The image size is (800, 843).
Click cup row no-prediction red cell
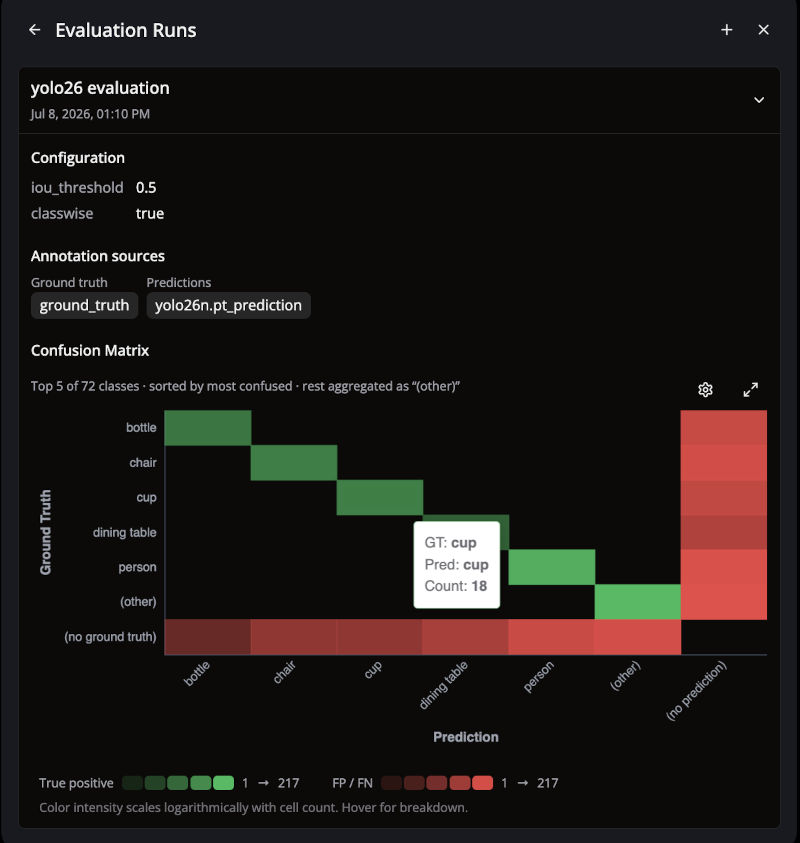pos(724,497)
